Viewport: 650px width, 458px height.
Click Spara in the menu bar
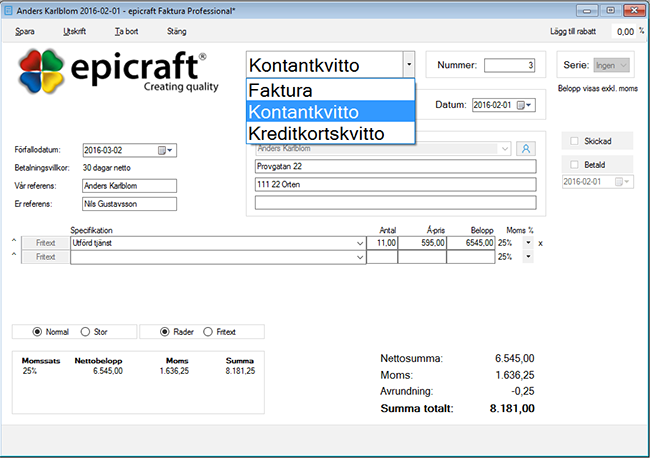pos(25,32)
